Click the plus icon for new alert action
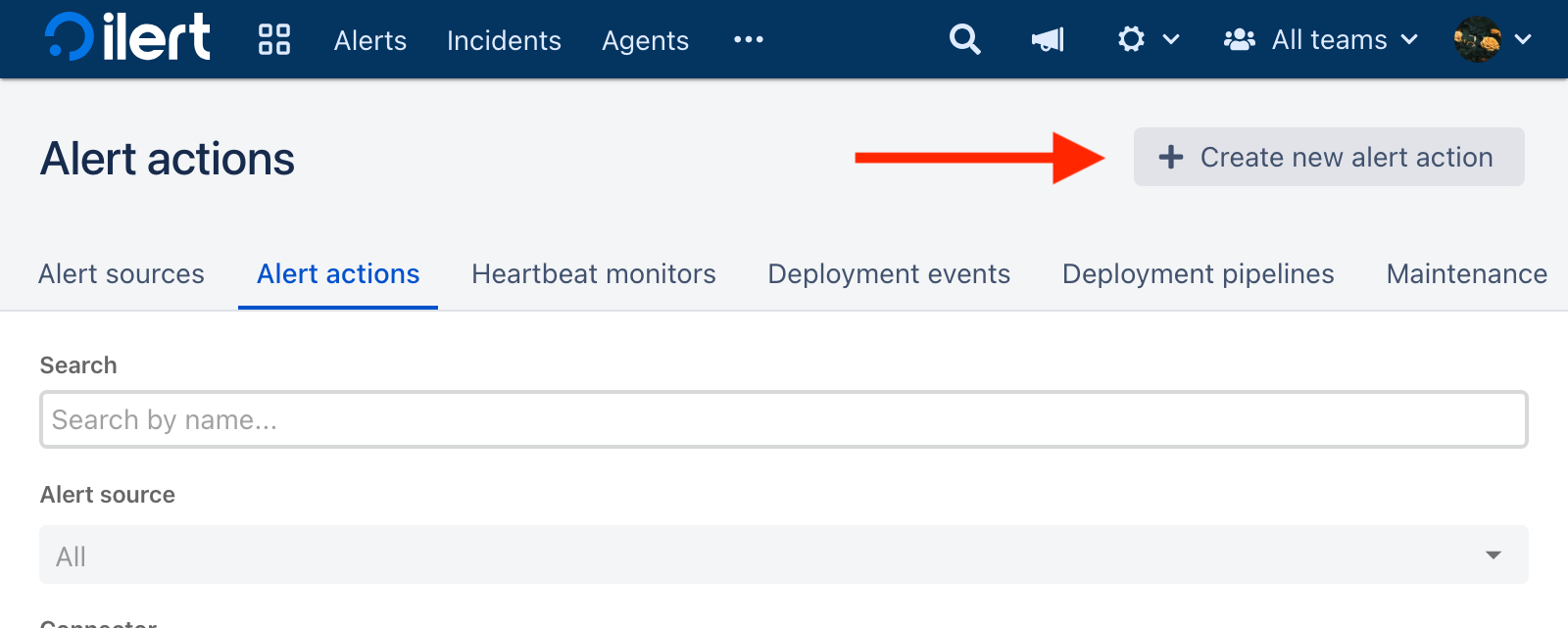 click(1170, 157)
